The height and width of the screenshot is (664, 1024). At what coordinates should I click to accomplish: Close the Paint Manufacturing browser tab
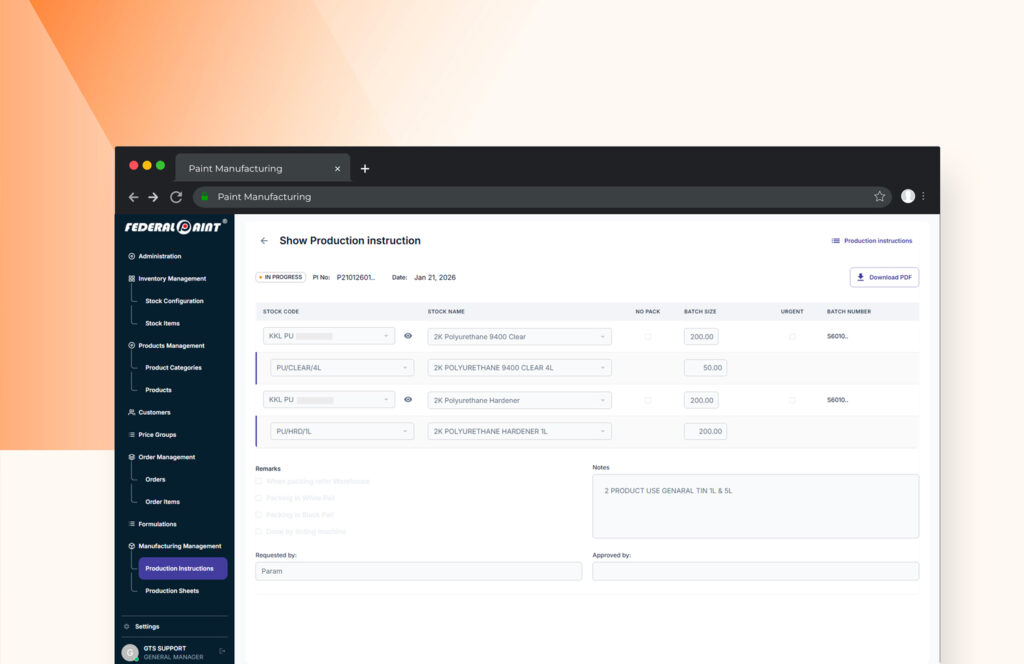coord(337,169)
